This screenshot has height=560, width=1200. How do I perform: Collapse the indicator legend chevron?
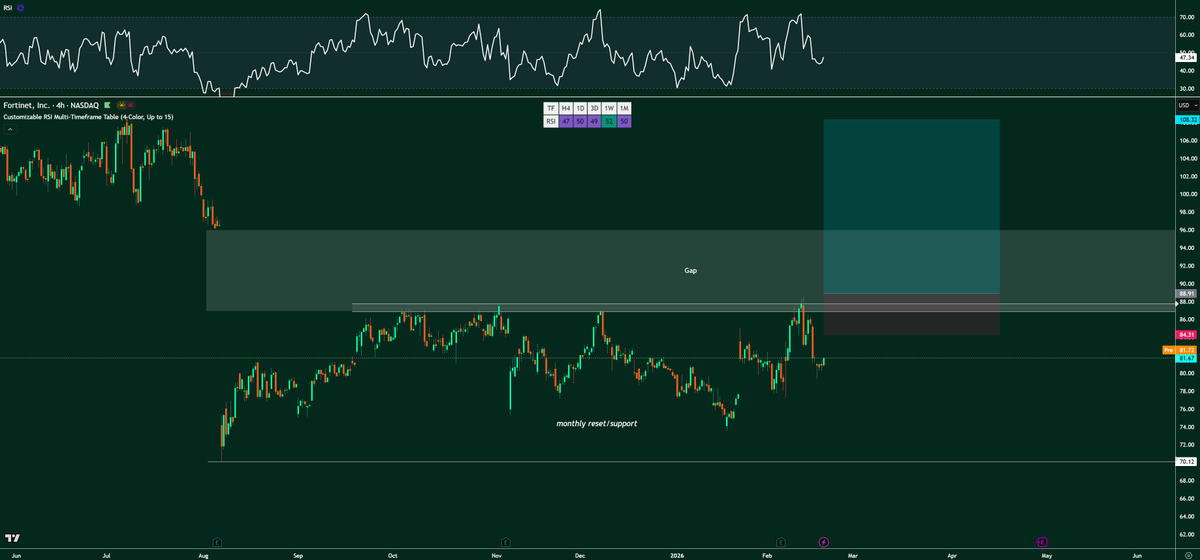[x=9, y=128]
